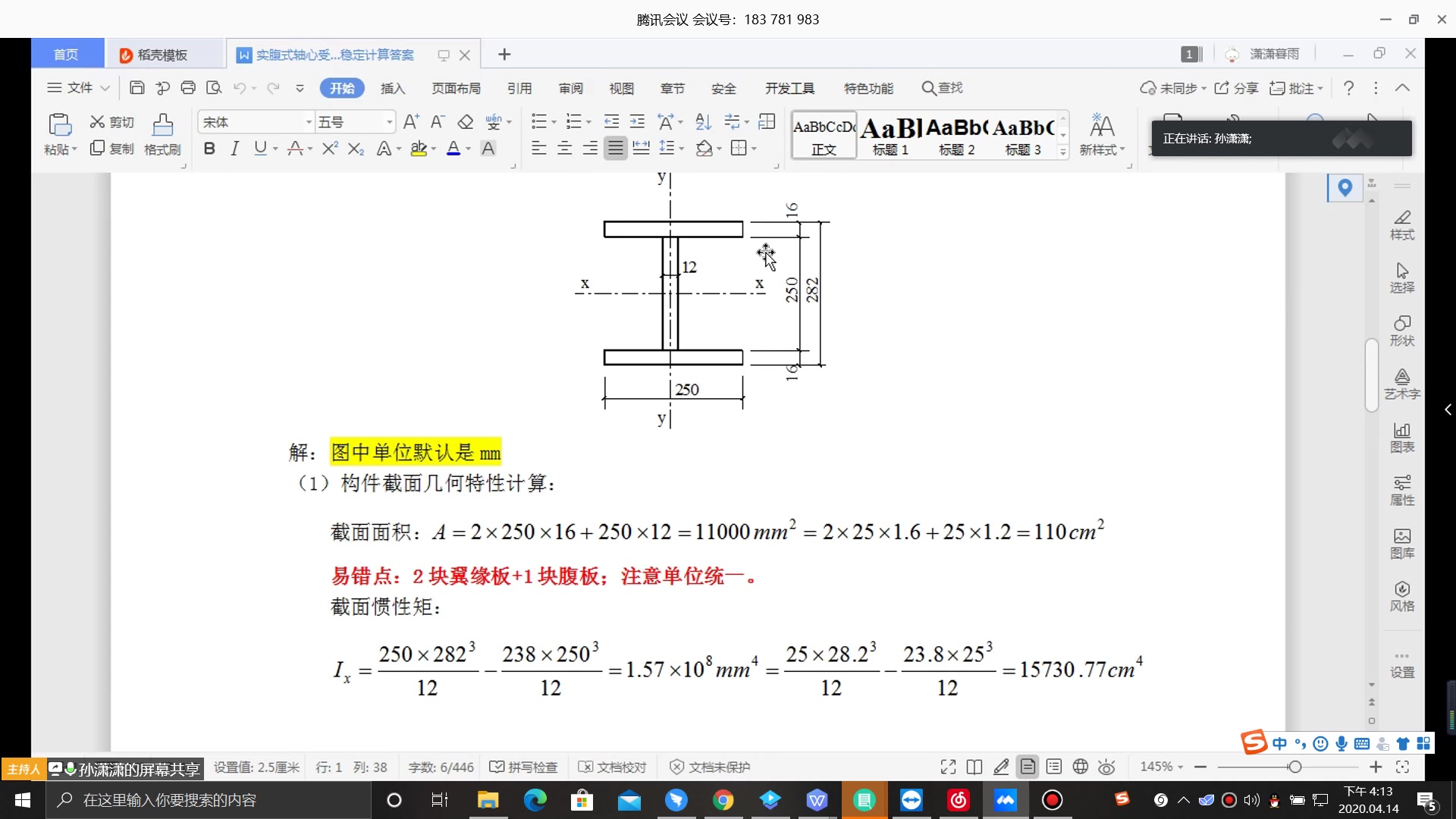Toggle italic formatting
The width and height of the screenshot is (1456, 819).
(x=234, y=148)
